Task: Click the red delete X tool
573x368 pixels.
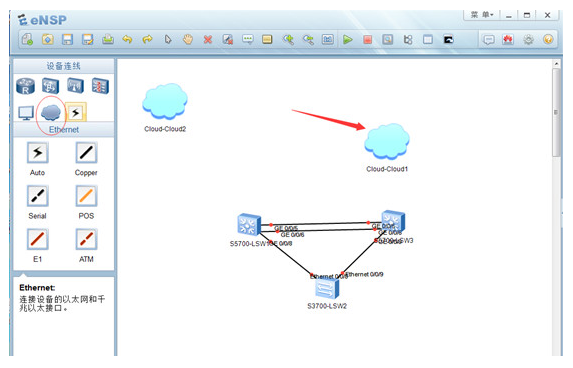Action: (x=208, y=39)
